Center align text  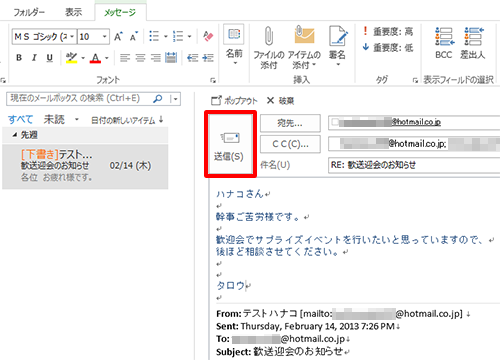pyautogui.click(x=140, y=58)
